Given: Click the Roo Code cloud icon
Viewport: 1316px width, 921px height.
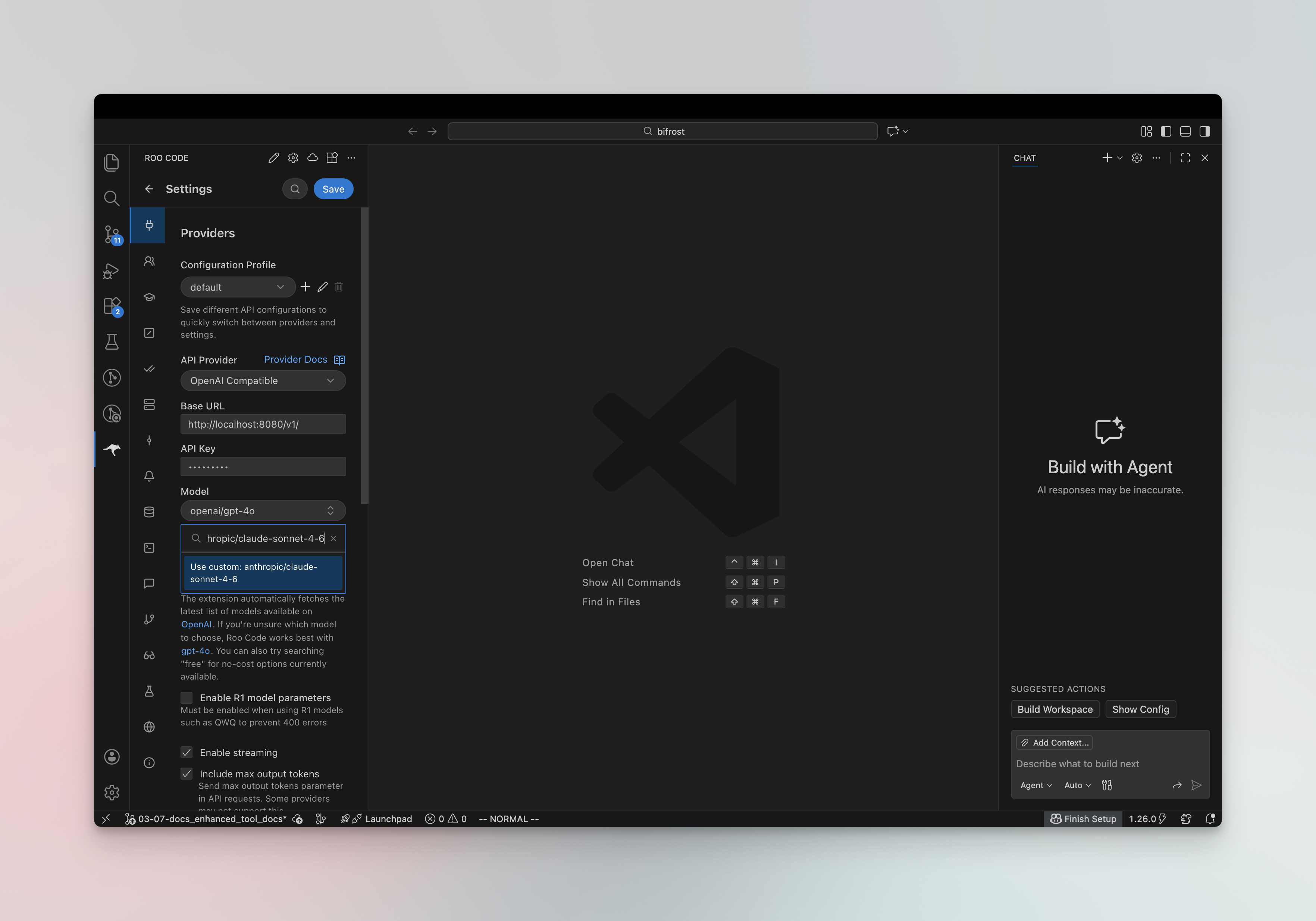Looking at the screenshot, I should (312, 158).
